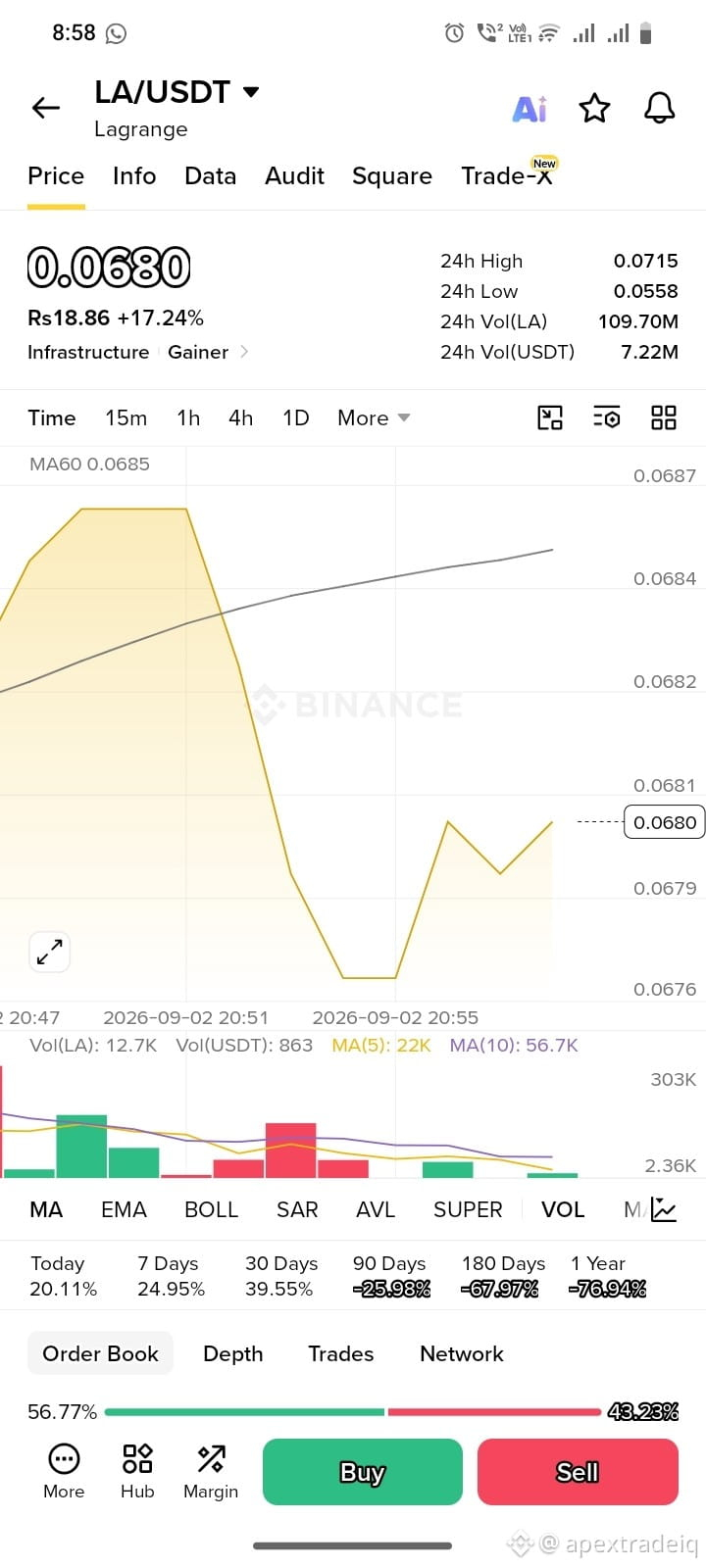Expand the More timeframes dropdown
The width and height of the screenshot is (706, 1568).
[374, 418]
